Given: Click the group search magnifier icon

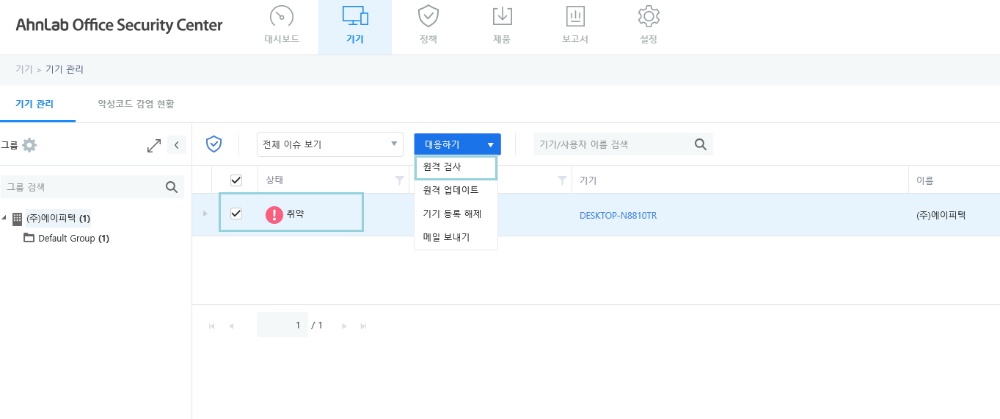Looking at the screenshot, I should pyautogui.click(x=172, y=187).
